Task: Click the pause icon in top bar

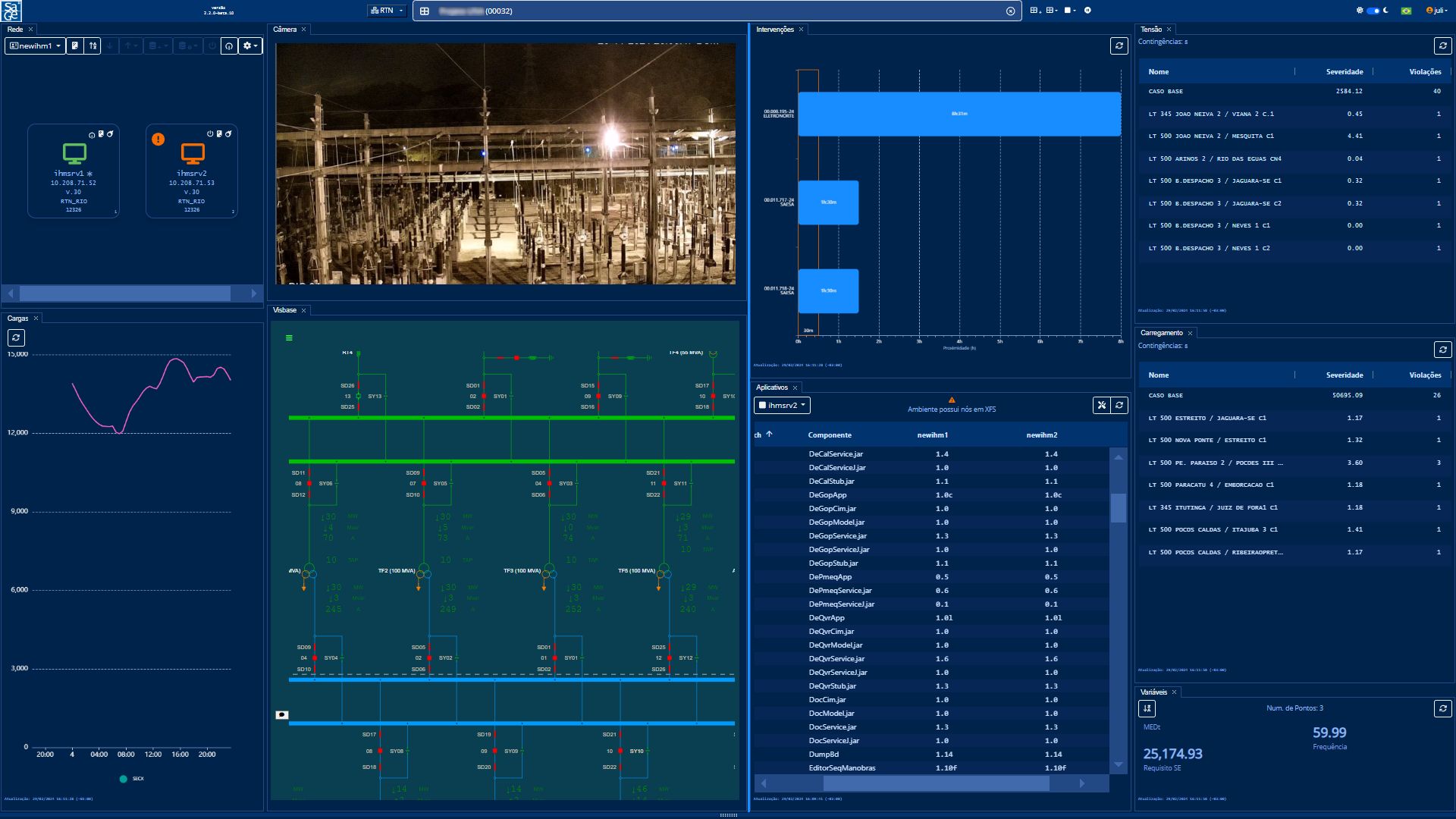Action: coord(1087,11)
